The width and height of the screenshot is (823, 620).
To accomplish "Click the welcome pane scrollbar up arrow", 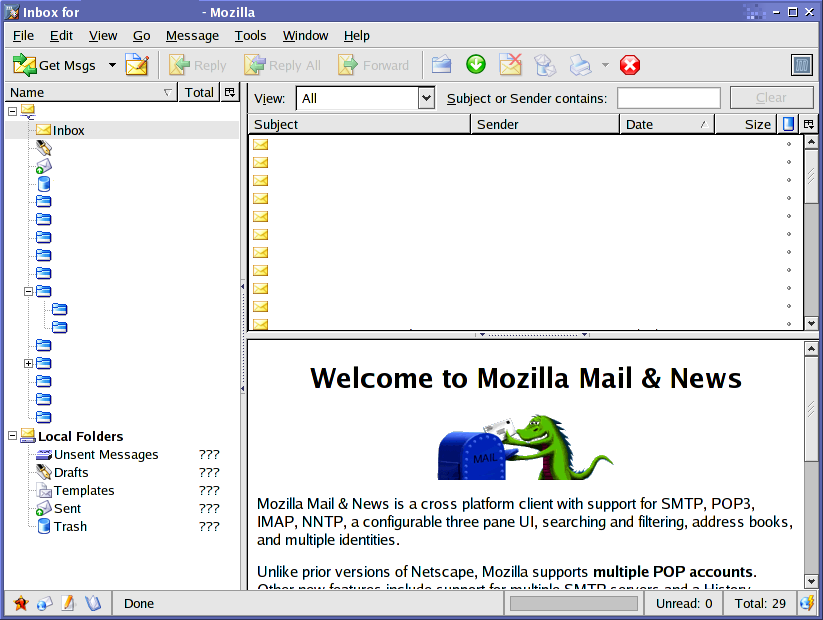I will tap(811, 349).
